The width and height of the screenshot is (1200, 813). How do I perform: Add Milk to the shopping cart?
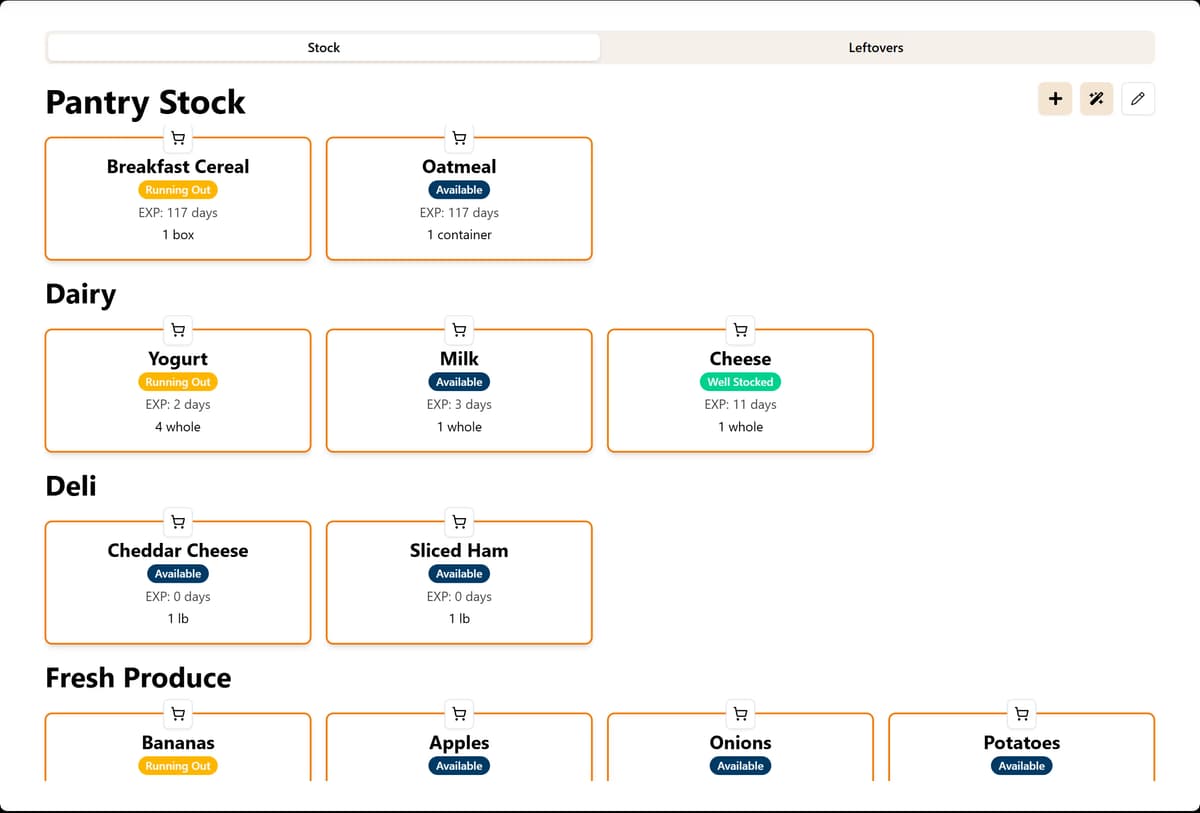(x=459, y=330)
